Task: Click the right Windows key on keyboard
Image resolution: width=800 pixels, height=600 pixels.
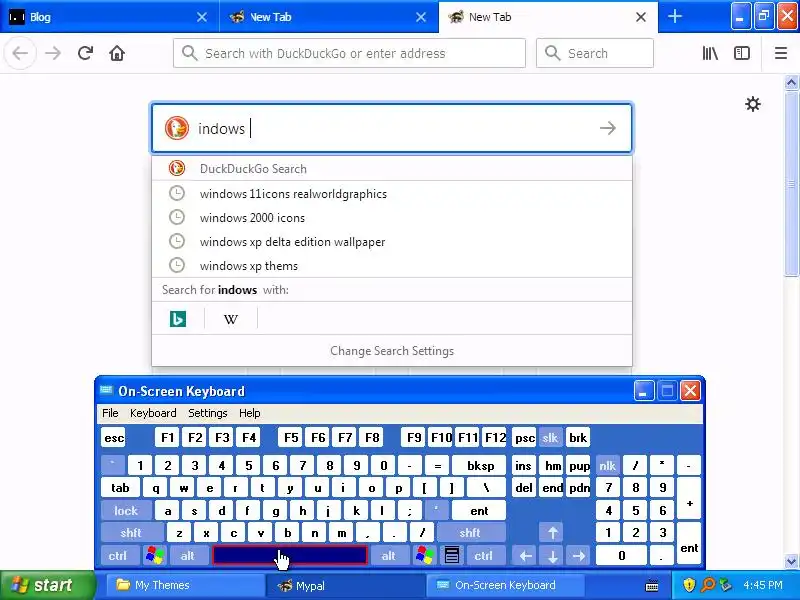Action: (x=424, y=555)
